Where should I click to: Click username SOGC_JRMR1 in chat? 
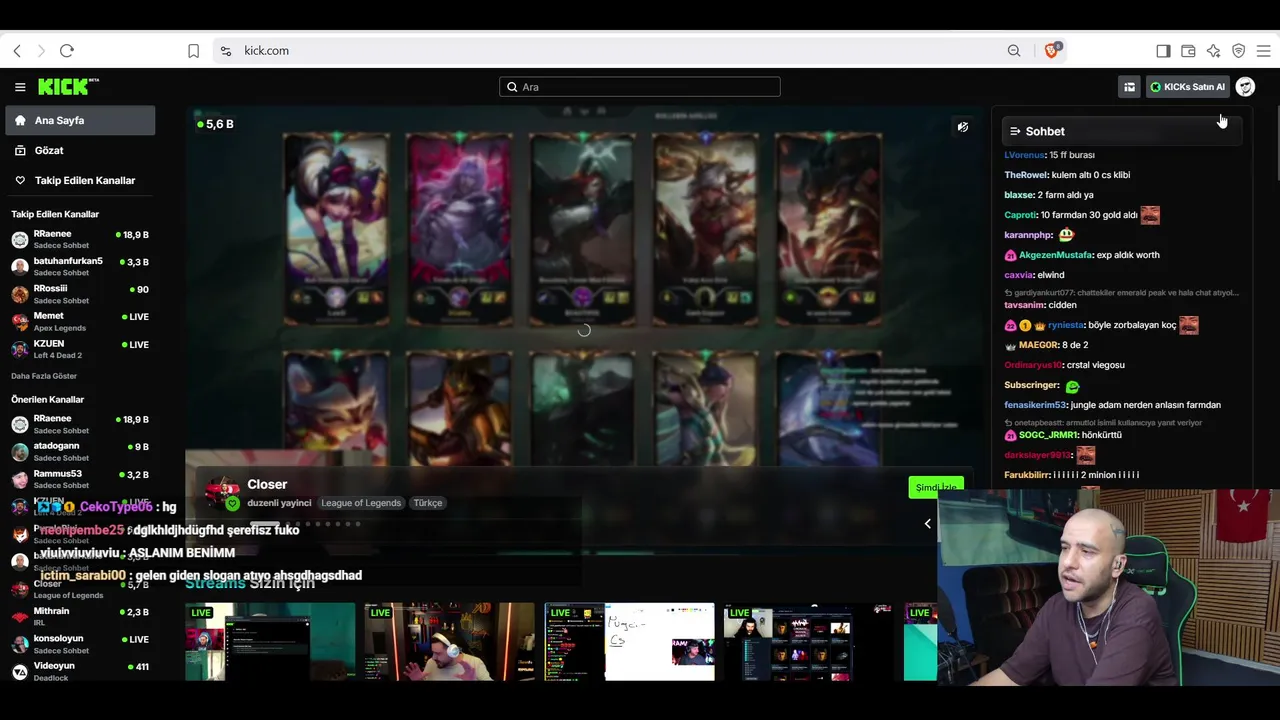(x=1048, y=435)
